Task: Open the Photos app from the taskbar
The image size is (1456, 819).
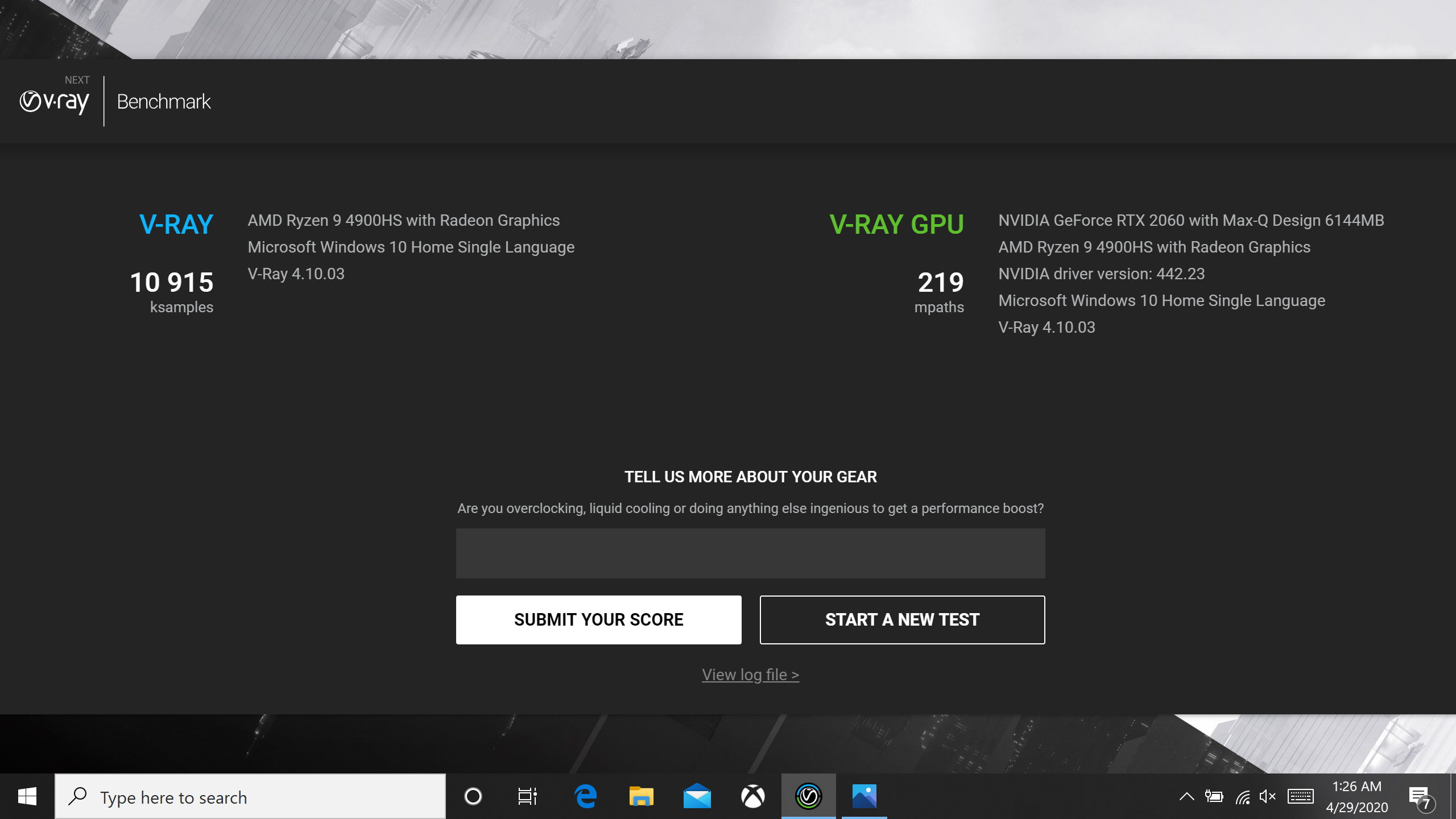Action: [x=864, y=796]
